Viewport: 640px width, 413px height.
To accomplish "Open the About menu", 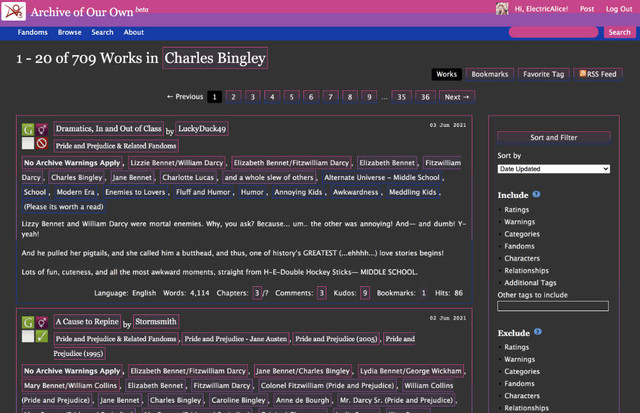I will tap(133, 32).
